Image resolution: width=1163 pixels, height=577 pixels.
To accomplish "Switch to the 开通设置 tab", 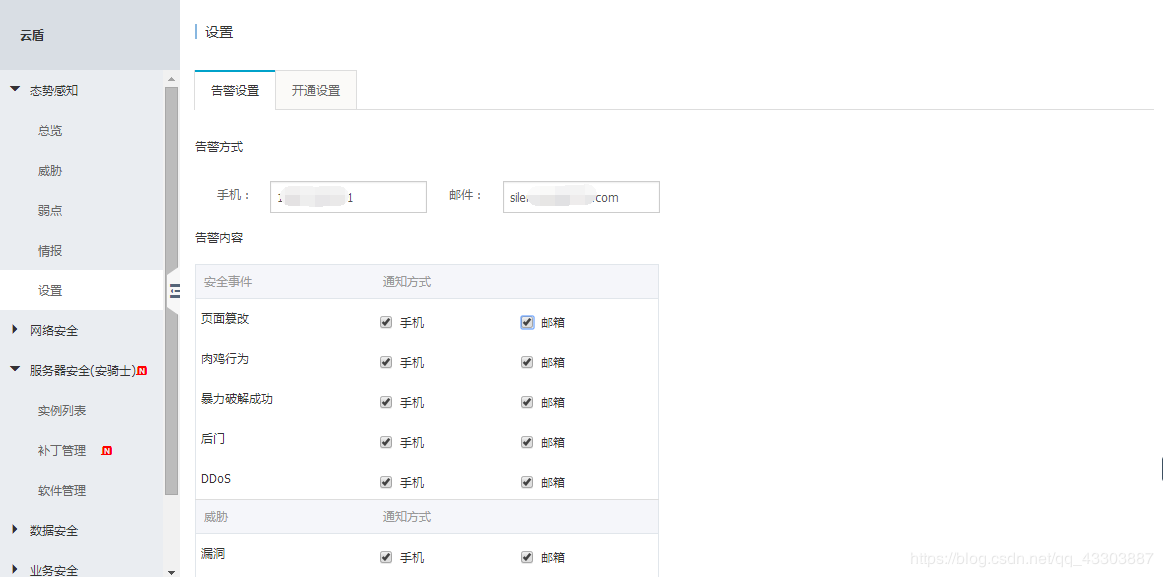I will pyautogui.click(x=316, y=90).
